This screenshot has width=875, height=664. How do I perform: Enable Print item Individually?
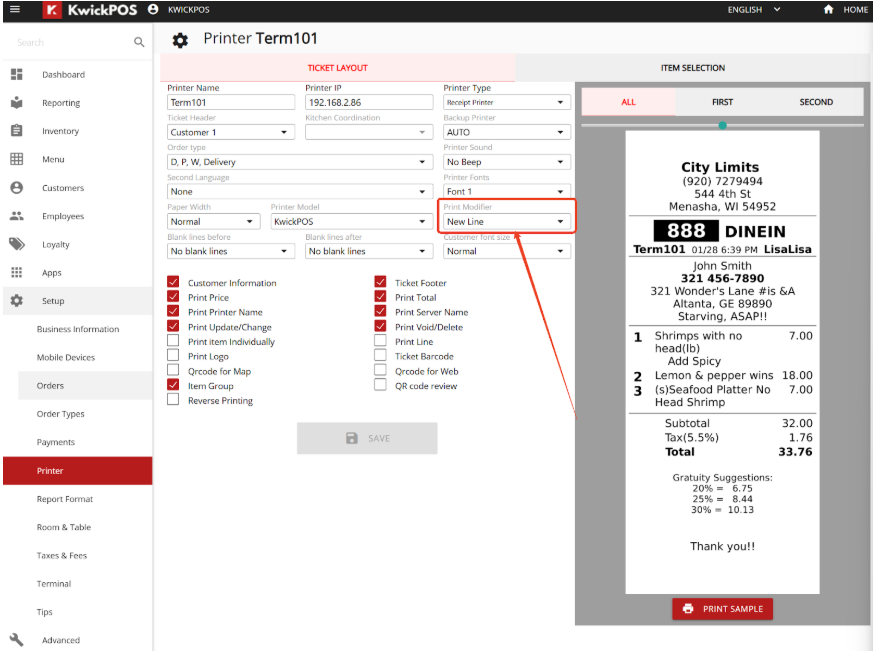point(173,340)
